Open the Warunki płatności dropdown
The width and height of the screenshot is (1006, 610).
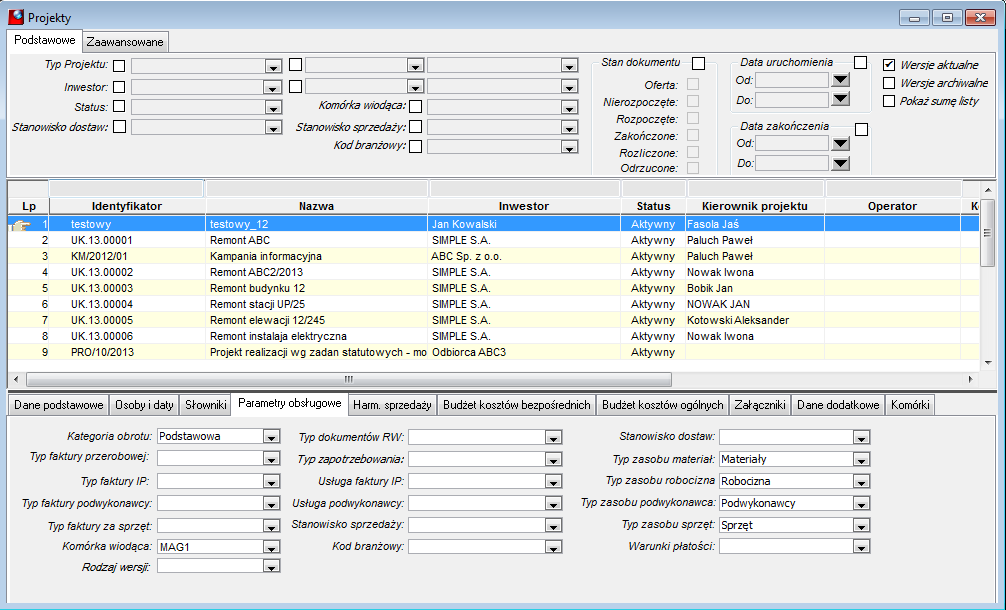tap(861, 546)
